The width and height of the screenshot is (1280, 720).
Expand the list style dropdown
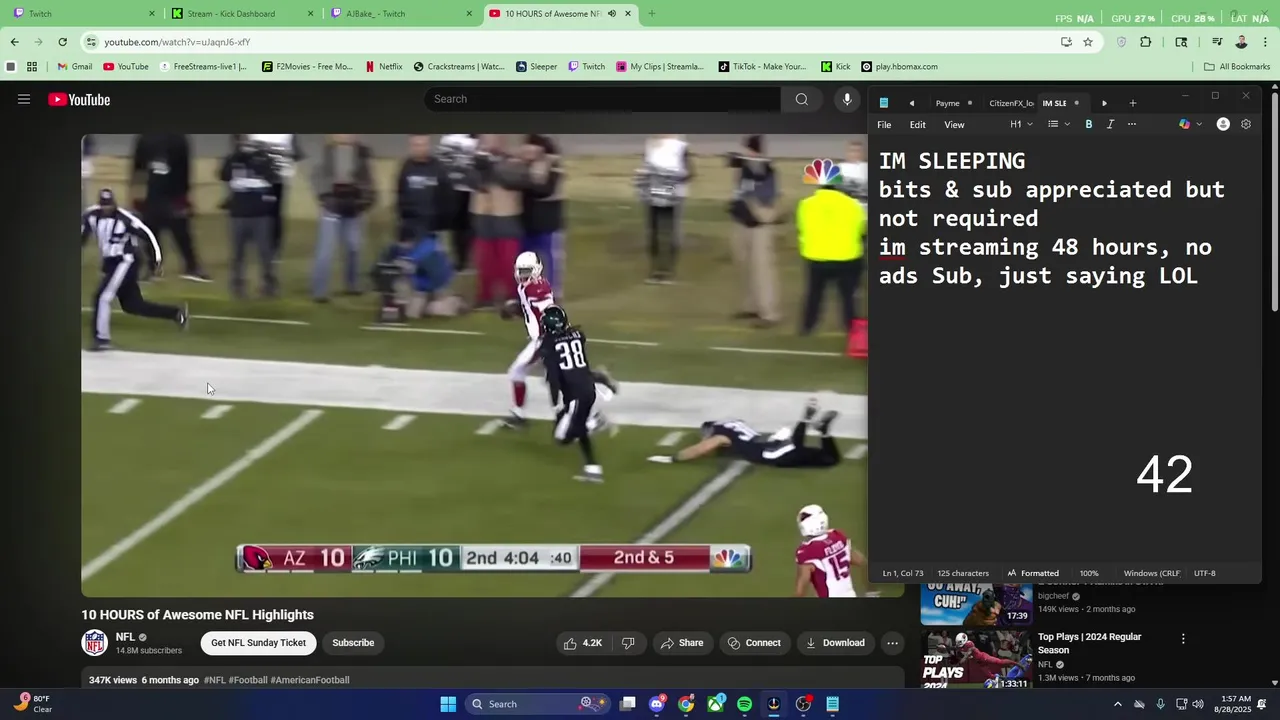1059,124
